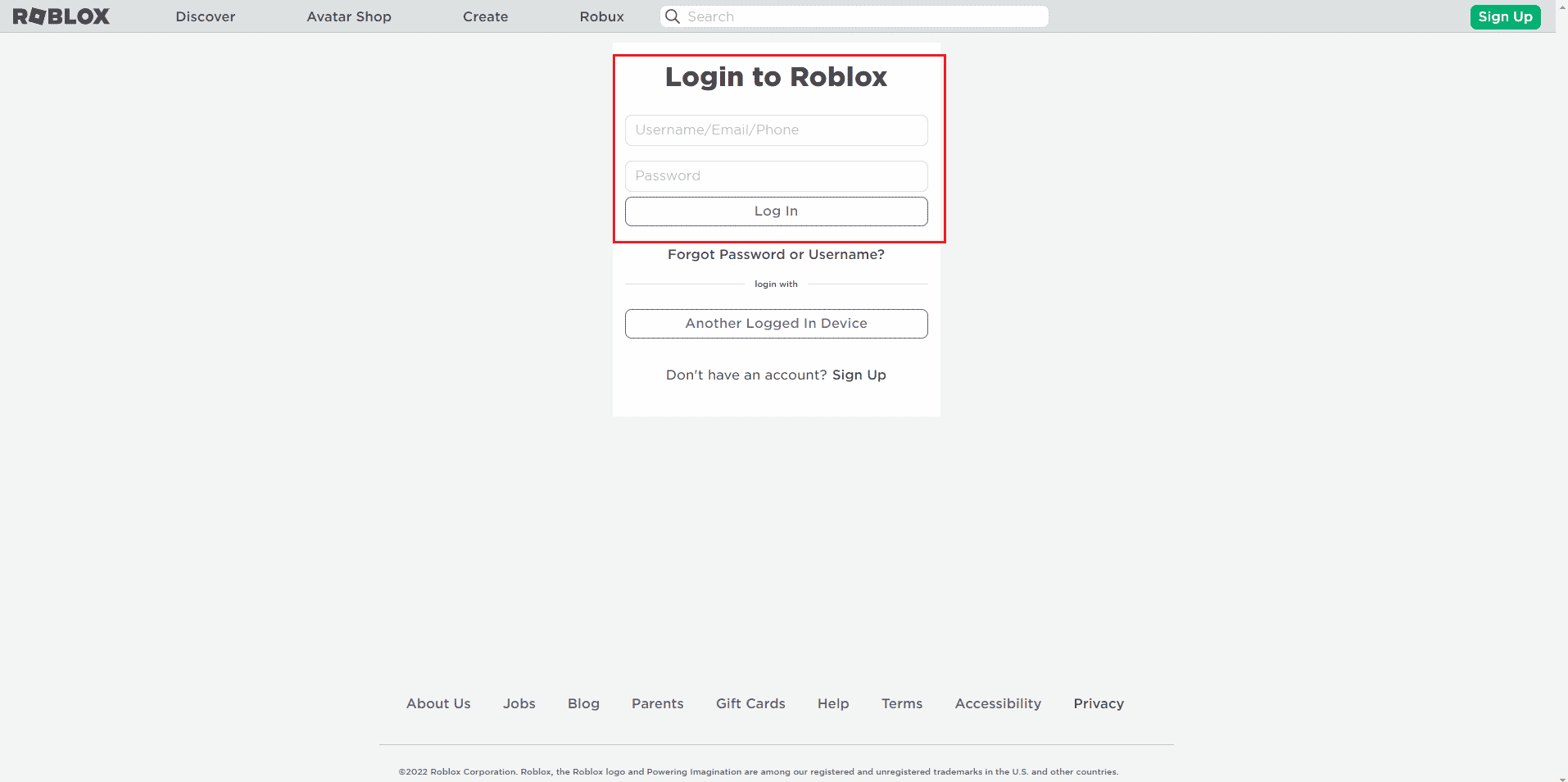Click the Roblox logo
The width and height of the screenshot is (1568, 782).
tap(61, 16)
